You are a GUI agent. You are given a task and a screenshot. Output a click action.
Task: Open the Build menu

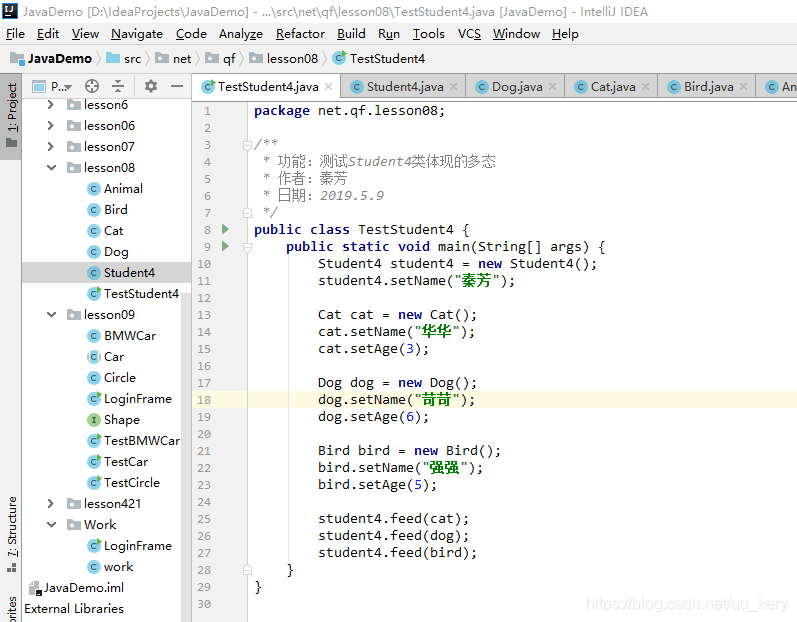click(x=351, y=34)
